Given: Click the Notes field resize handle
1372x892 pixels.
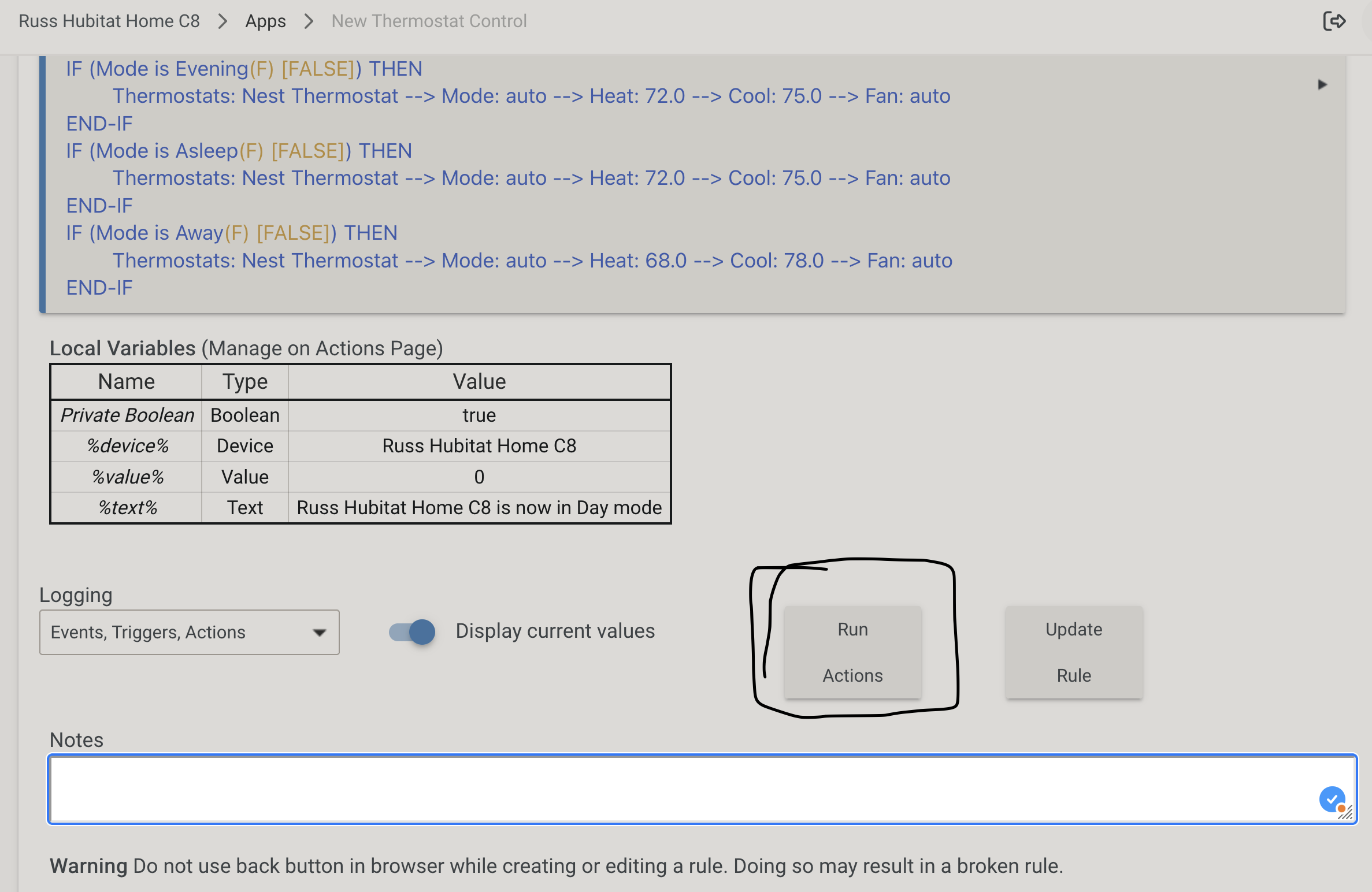Looking at the screenshot, I should pos(1347,813).
